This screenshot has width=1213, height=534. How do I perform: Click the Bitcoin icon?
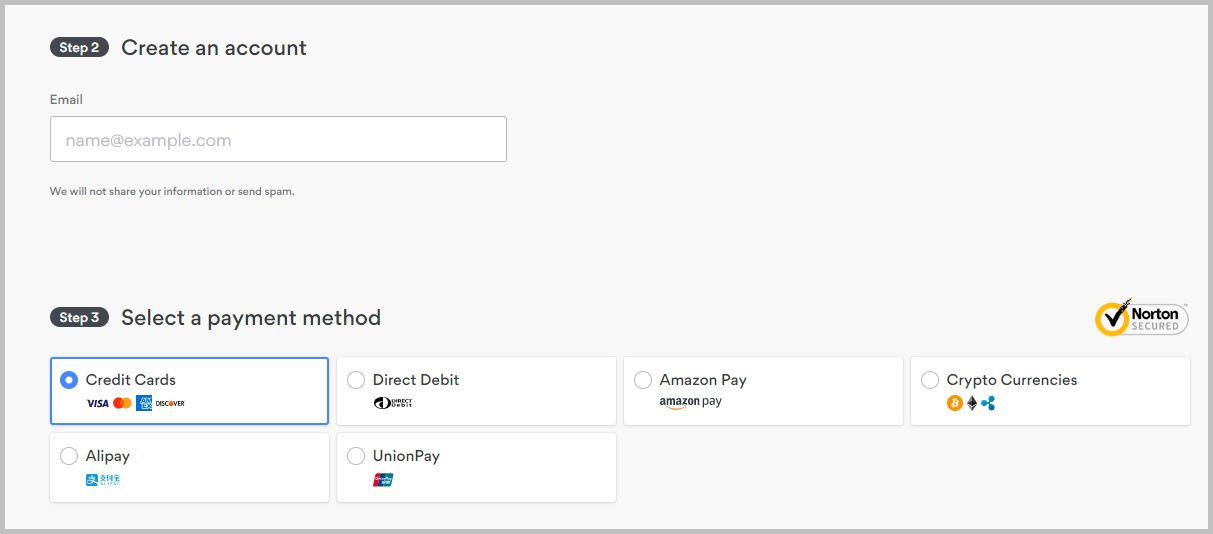[954, 403]
